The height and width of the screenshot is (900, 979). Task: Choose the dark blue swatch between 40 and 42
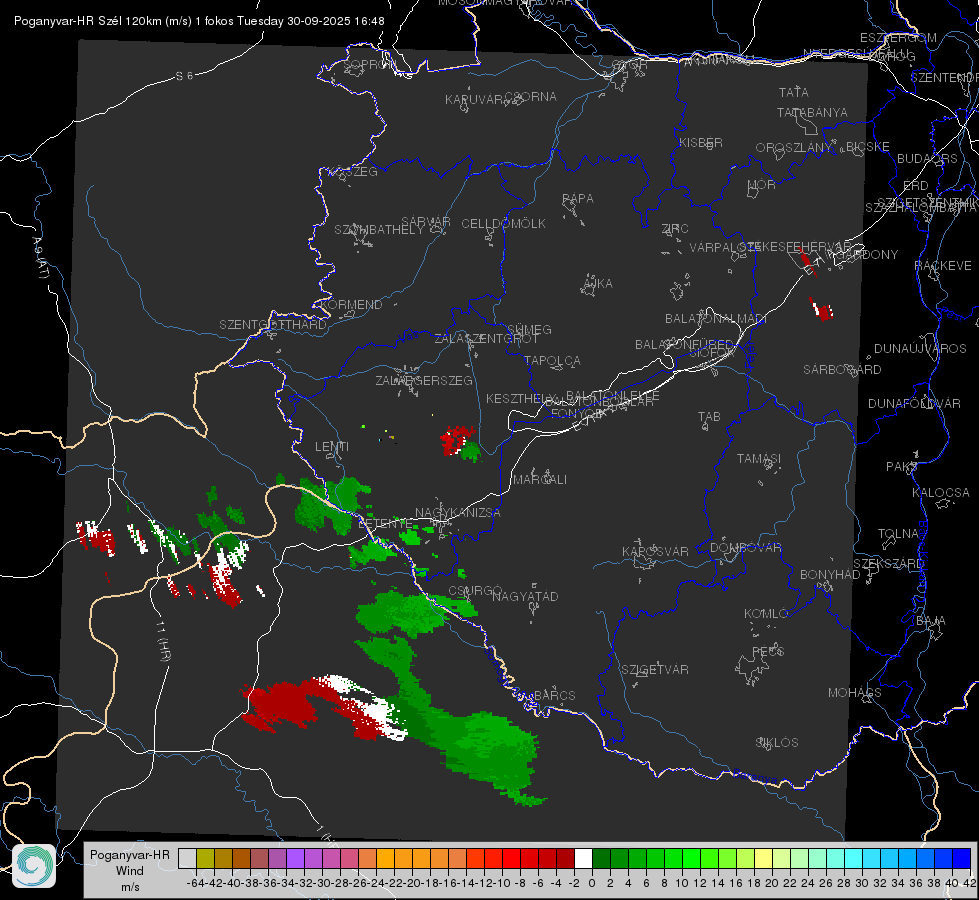point(962,858)
